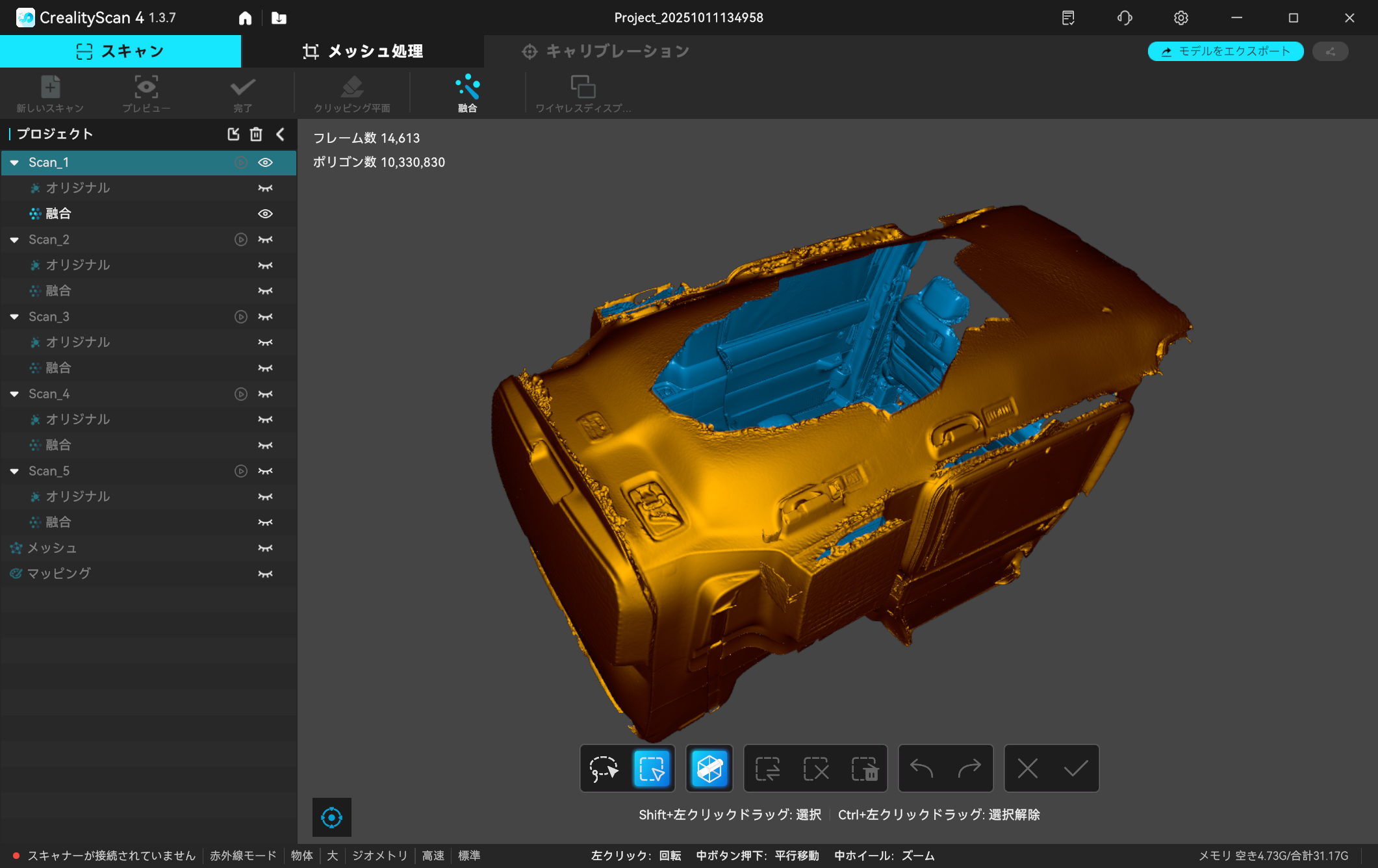
Task: Show the メッシュ item visibility
Action: [x=265, y=548]
